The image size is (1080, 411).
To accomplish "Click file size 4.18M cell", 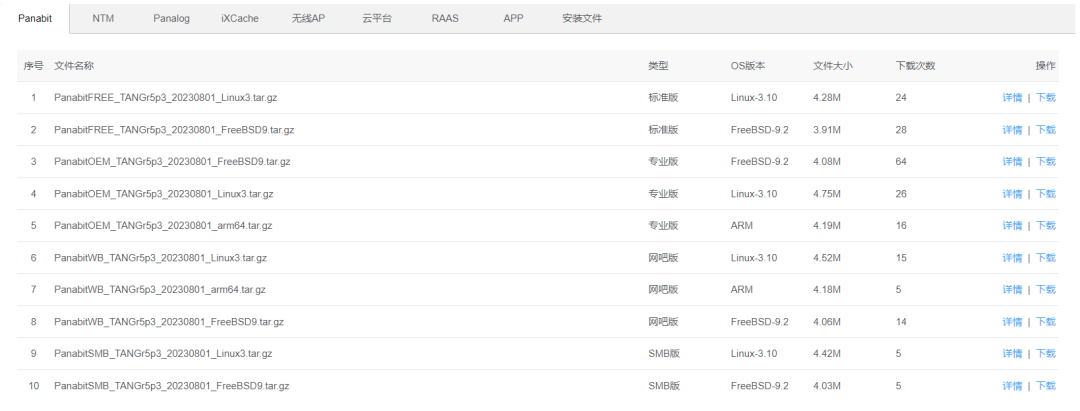I will (827, 290).
